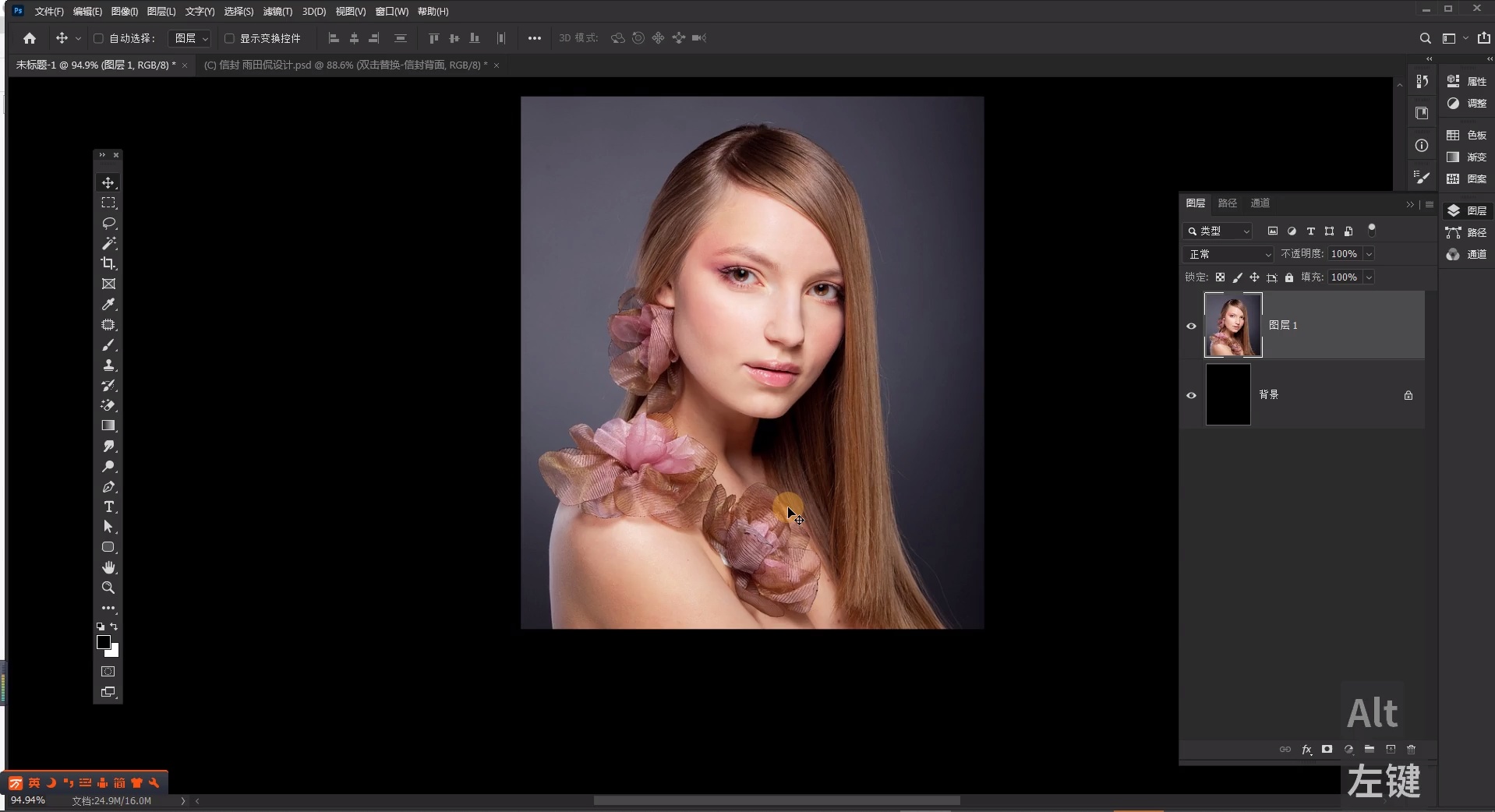Open the 属性 panel button
This screenshot has width=1495, height=812.
[1467, 81]
